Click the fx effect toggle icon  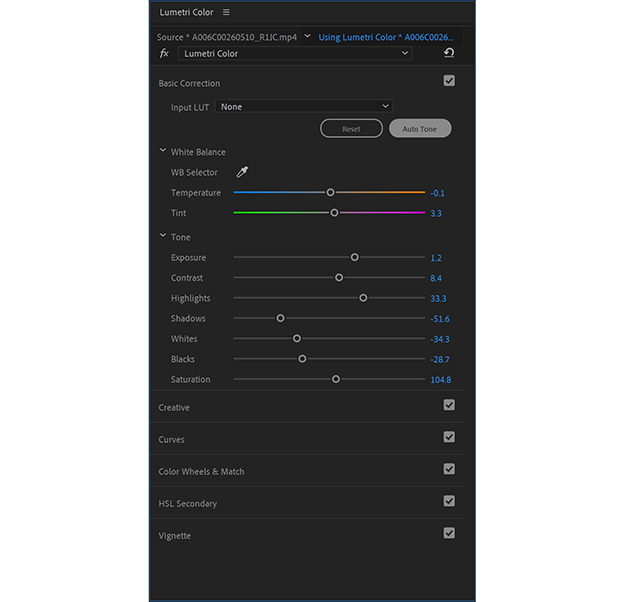(x=164, y=53)
